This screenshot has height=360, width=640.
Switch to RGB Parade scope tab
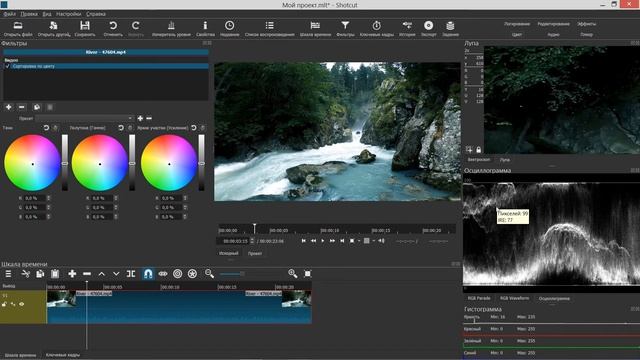pyautogui.click(x=479, y=298)
